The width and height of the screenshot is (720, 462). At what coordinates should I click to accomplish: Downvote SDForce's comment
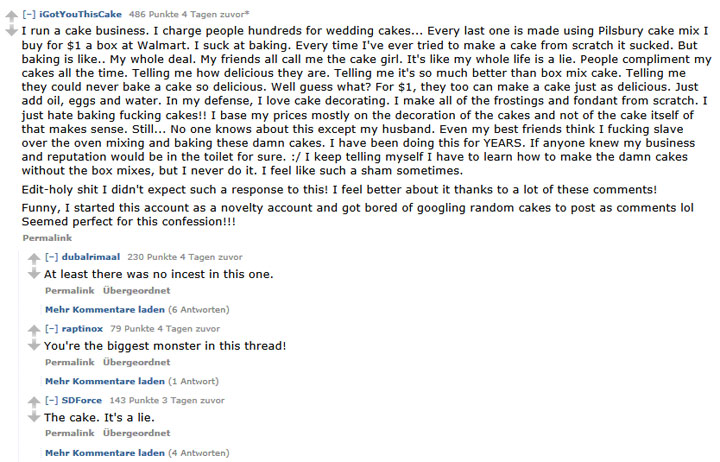pos(35,415)
